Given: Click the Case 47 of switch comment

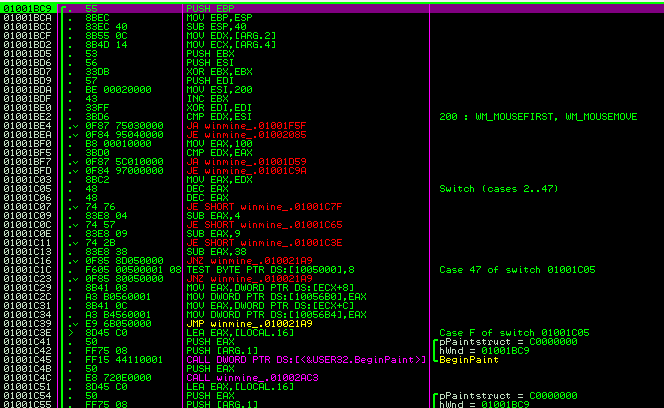Looking at the screenshot, I should pyautogui.click(x=517, y=269).
